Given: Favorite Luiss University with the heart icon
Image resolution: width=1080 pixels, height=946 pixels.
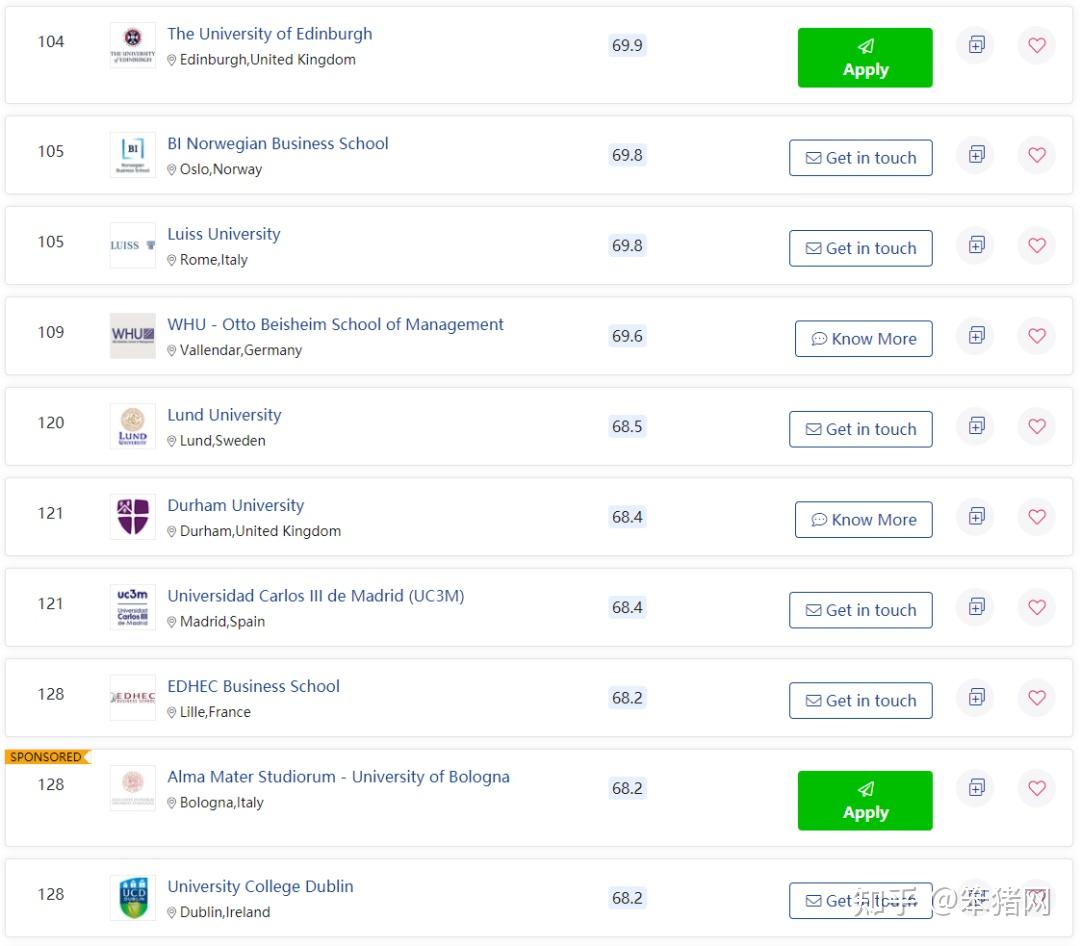Looking at the screenshot, I should click(x=1036, y=245).
